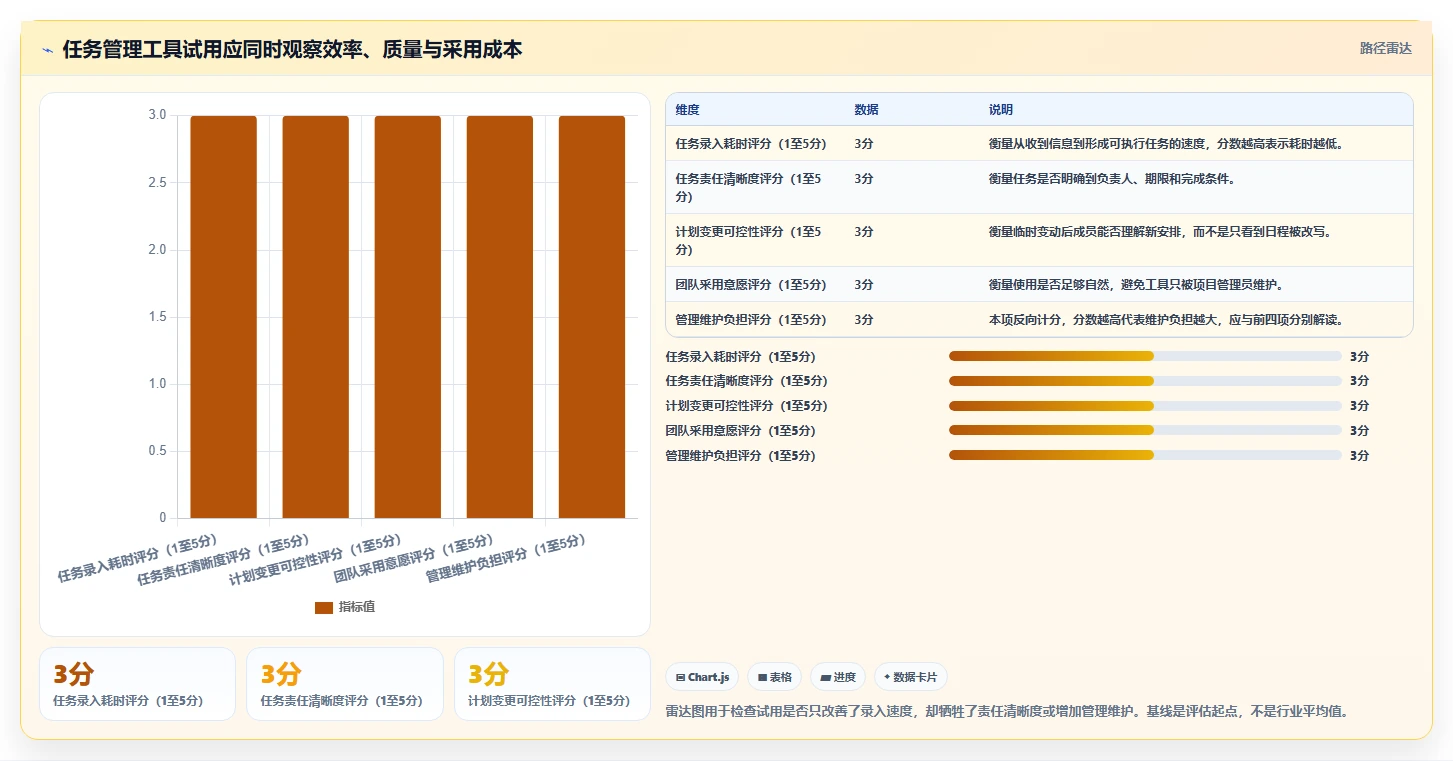1453x761 pixels.
Task: Click the 团队采用意愿评分 chart bar
Action: [500, 317]
